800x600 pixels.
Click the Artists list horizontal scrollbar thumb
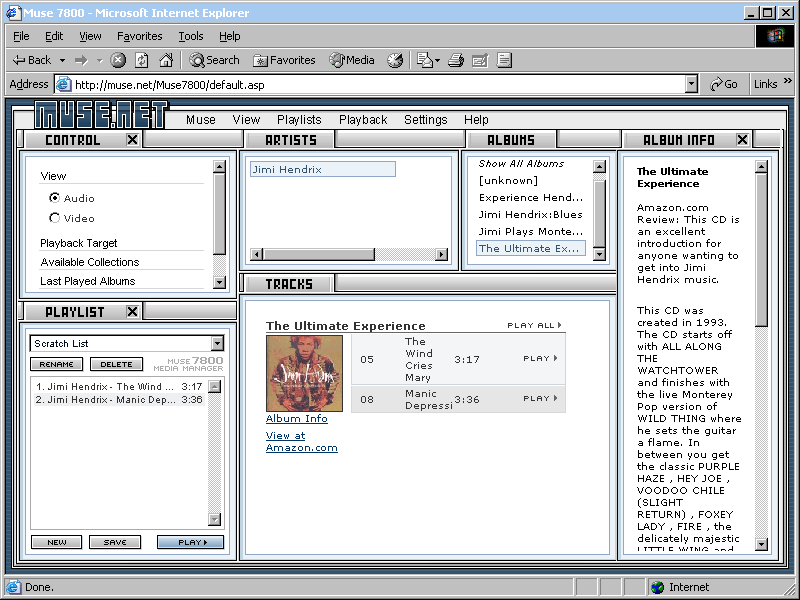coord(319,254)
